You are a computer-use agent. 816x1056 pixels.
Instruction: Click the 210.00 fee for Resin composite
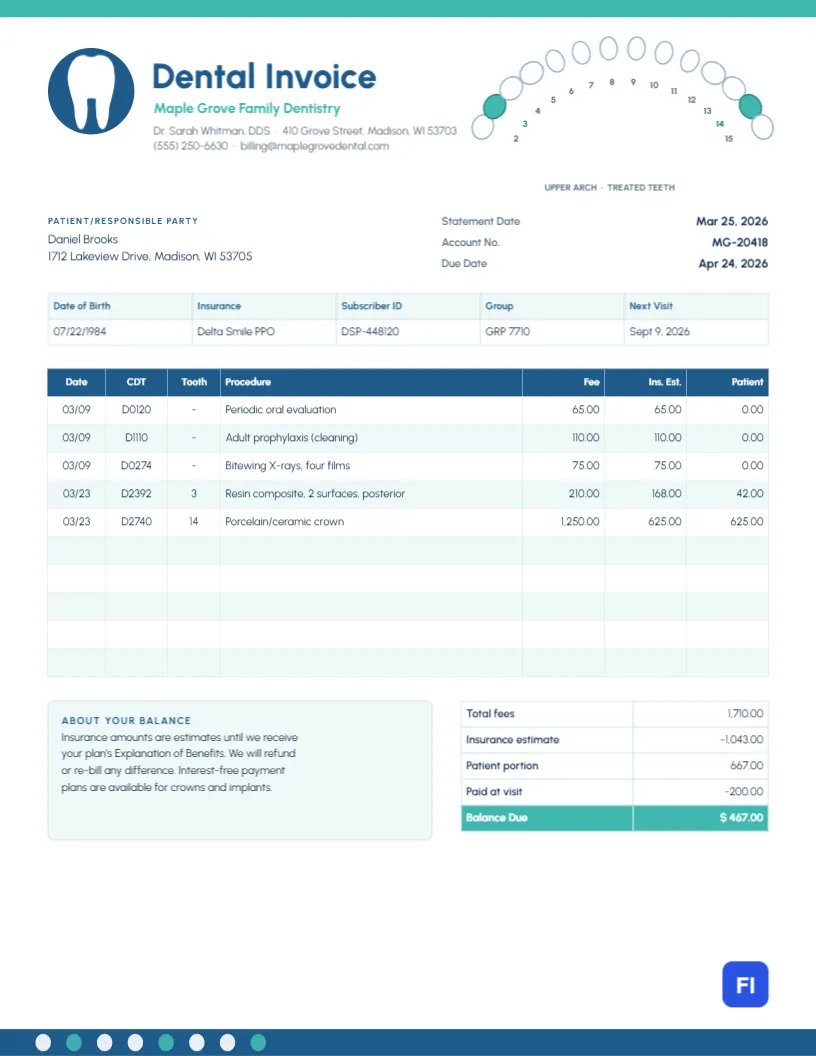tap(584, 494)
